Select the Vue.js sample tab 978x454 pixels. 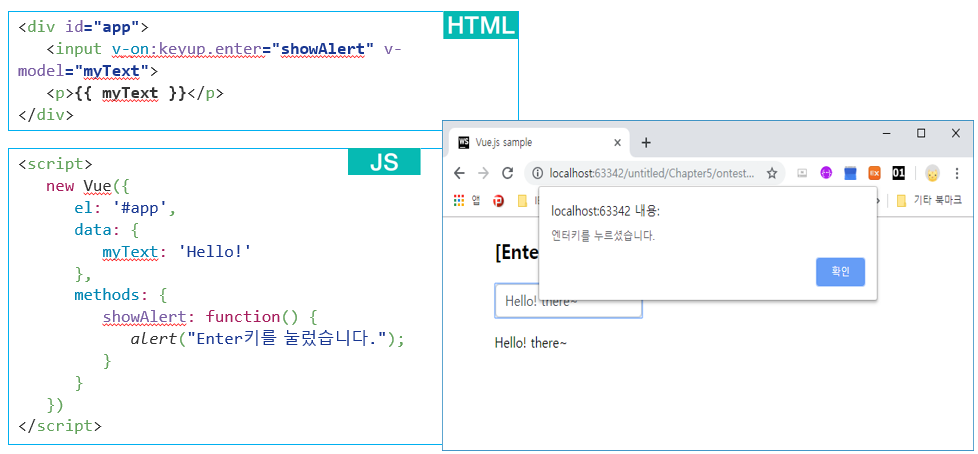coord(540,142)
